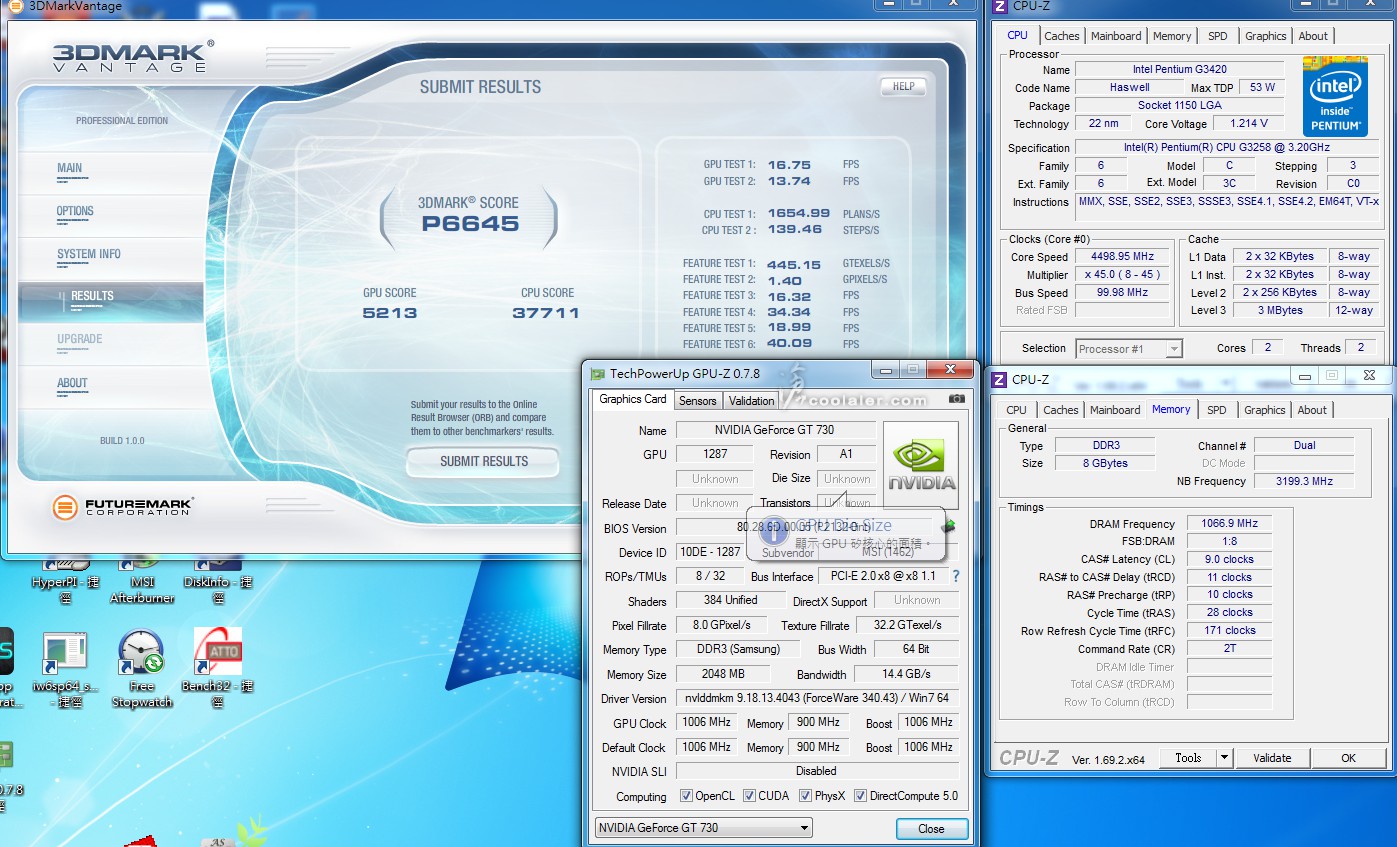Open Caches tab in top CPU-Z window
Viewport: 1397px width, 847px height.
click(x=1061, y=36)
